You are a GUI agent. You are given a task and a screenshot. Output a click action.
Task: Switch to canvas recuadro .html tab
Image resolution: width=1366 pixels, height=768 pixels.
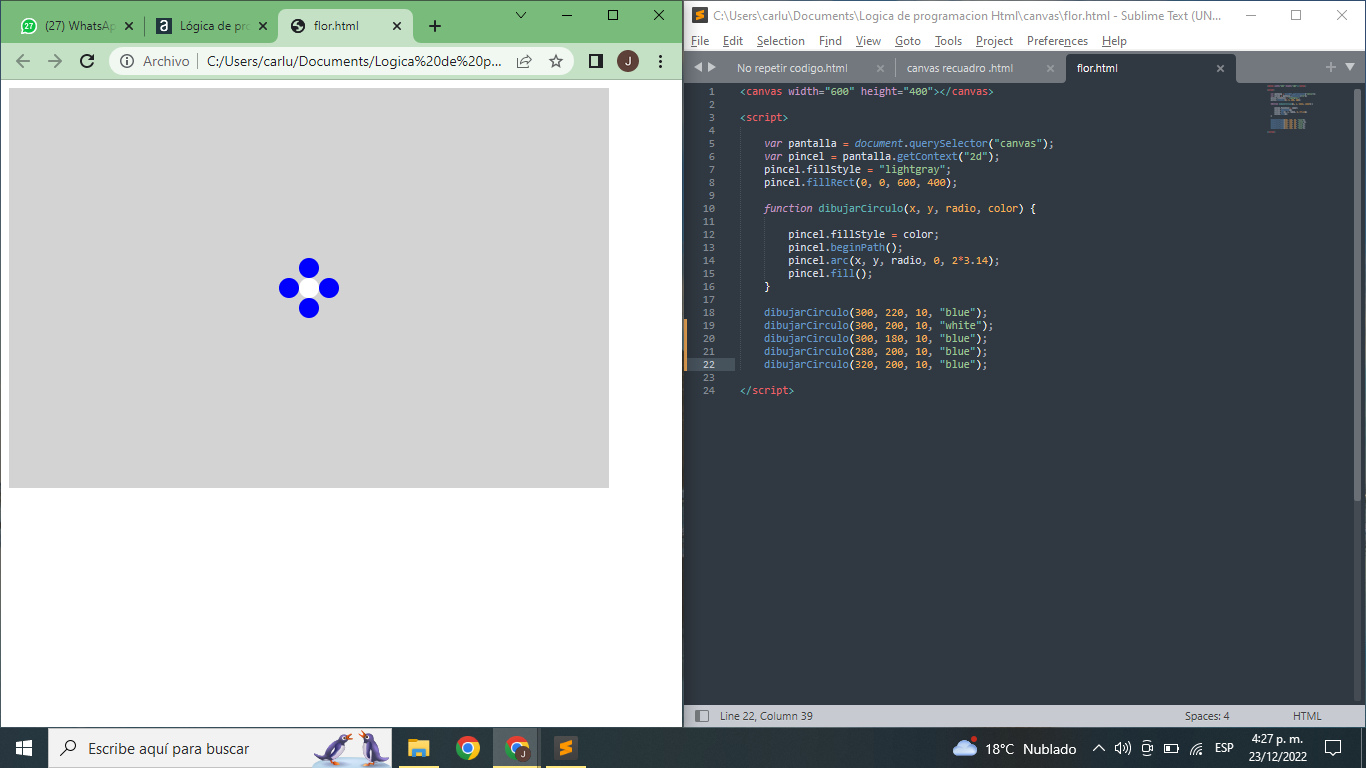(x=960, y=68)
